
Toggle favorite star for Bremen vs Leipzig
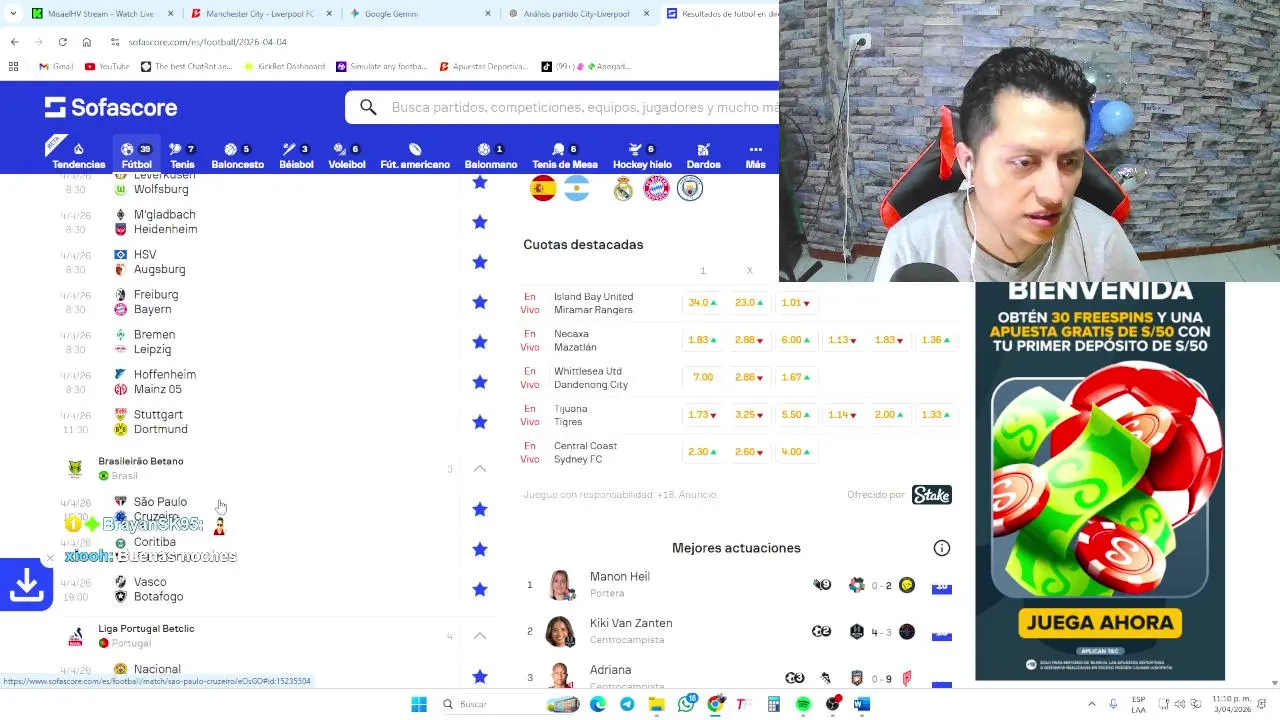pos(480,342)
